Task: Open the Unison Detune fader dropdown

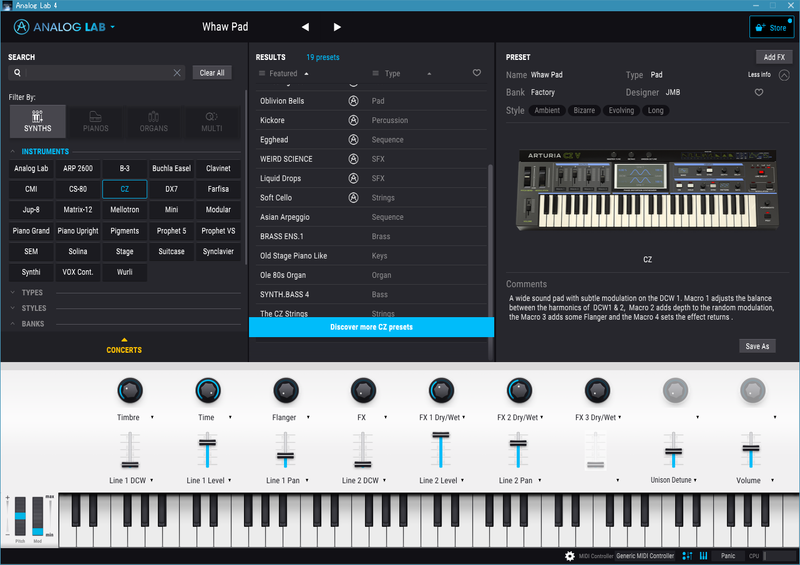Action: 695,480
